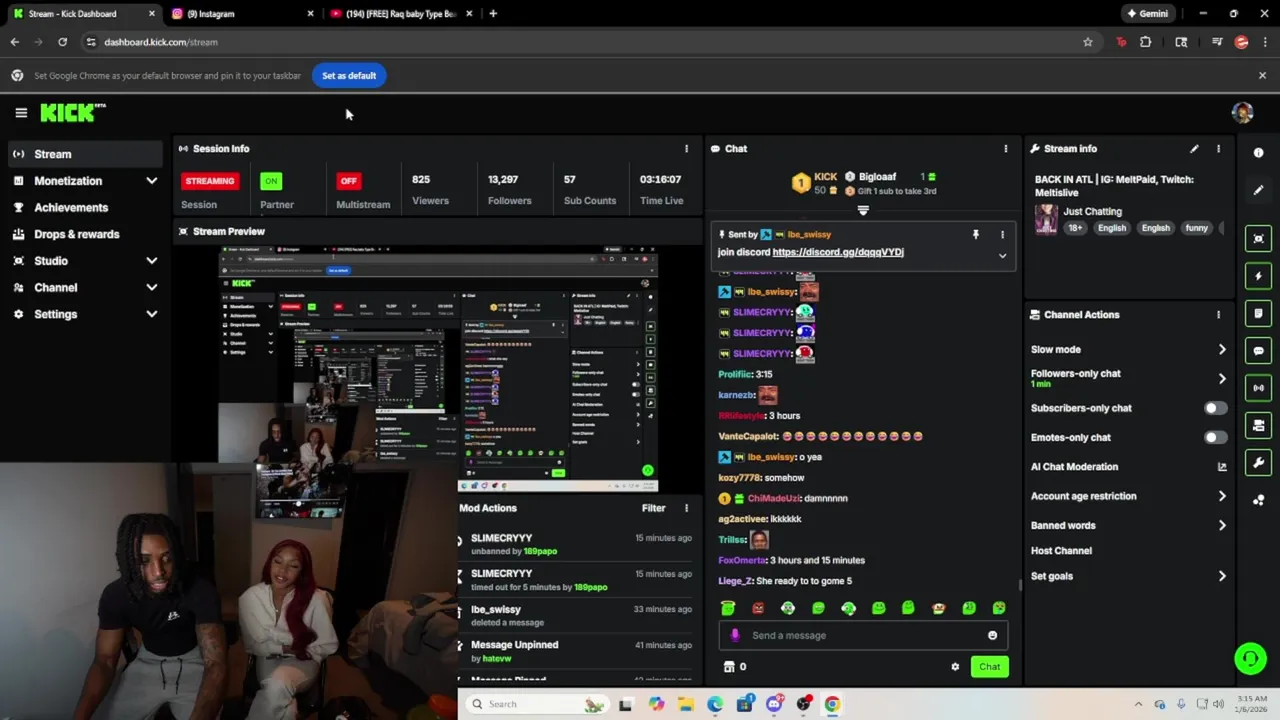Click Set as default for Chrome
This screenshot has width=1280, height=720.
click(x=349, y=76)
